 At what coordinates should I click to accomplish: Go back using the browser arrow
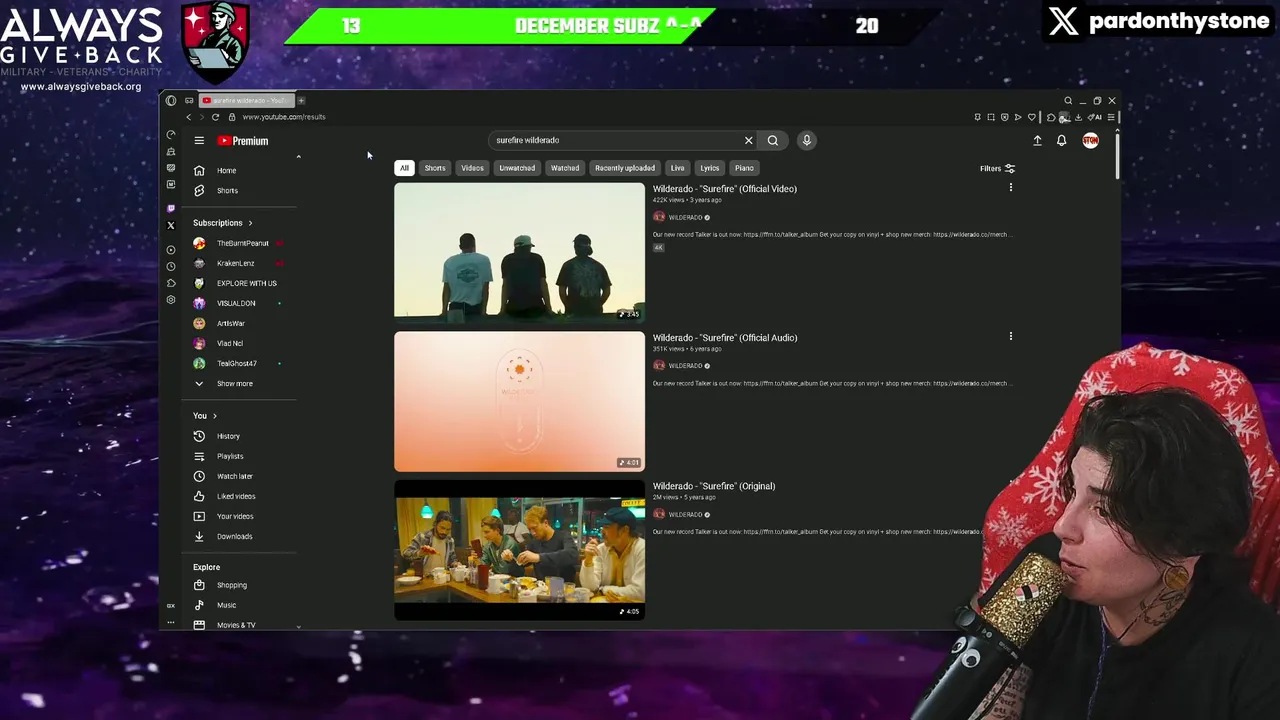coord(189,117)
